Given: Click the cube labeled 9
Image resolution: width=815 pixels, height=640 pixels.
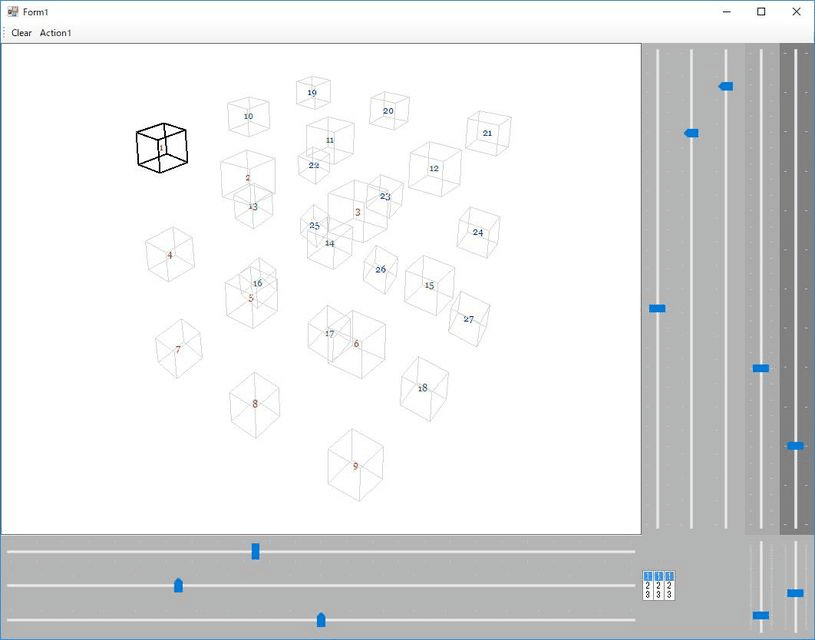Looking at the screenshot, I should point(356,465).
